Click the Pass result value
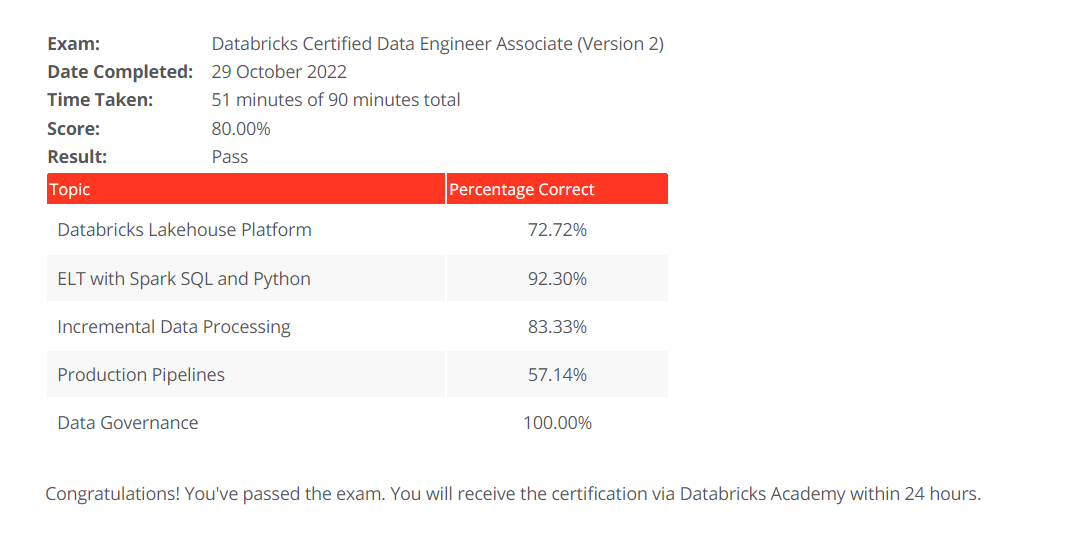The height and width of the screenshot is (536, 1078). tap(230, 157)
